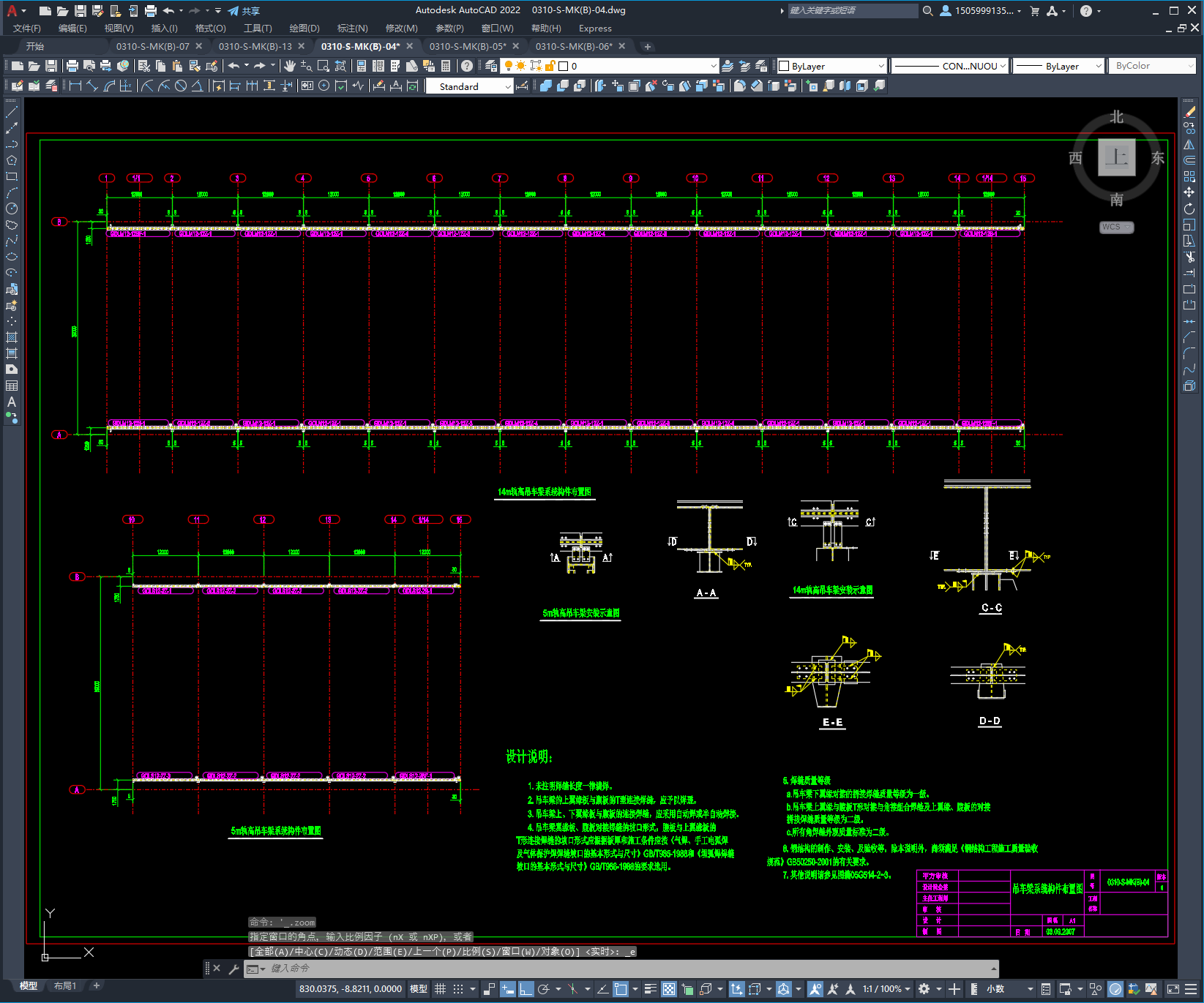Select the multiline Text tool A
Image resolution: width=1204 pixels, height=1003 pixels.
12,402
